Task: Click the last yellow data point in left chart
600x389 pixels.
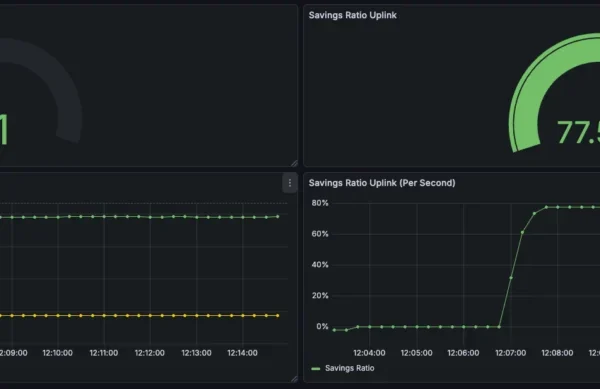Action: [278, 316]
